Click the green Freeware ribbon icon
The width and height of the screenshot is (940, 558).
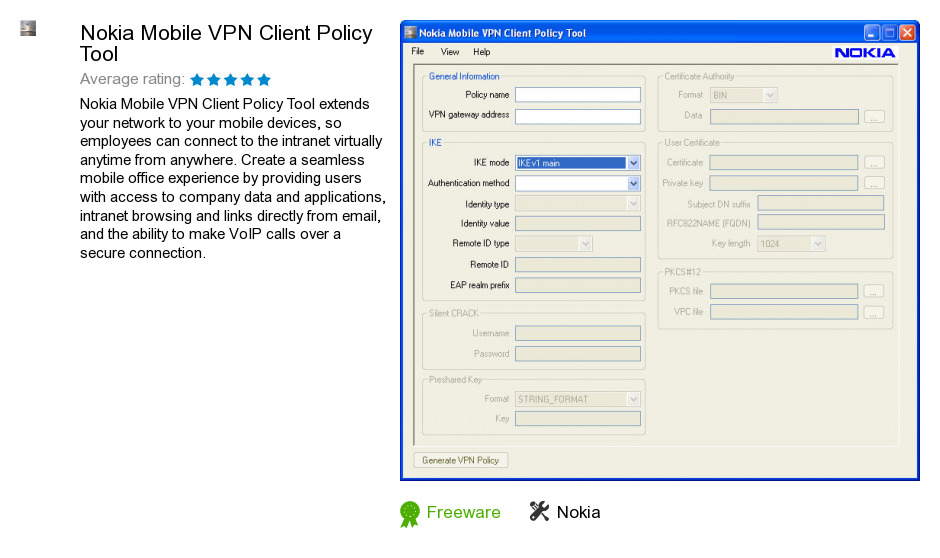click(x=410, y=514)
